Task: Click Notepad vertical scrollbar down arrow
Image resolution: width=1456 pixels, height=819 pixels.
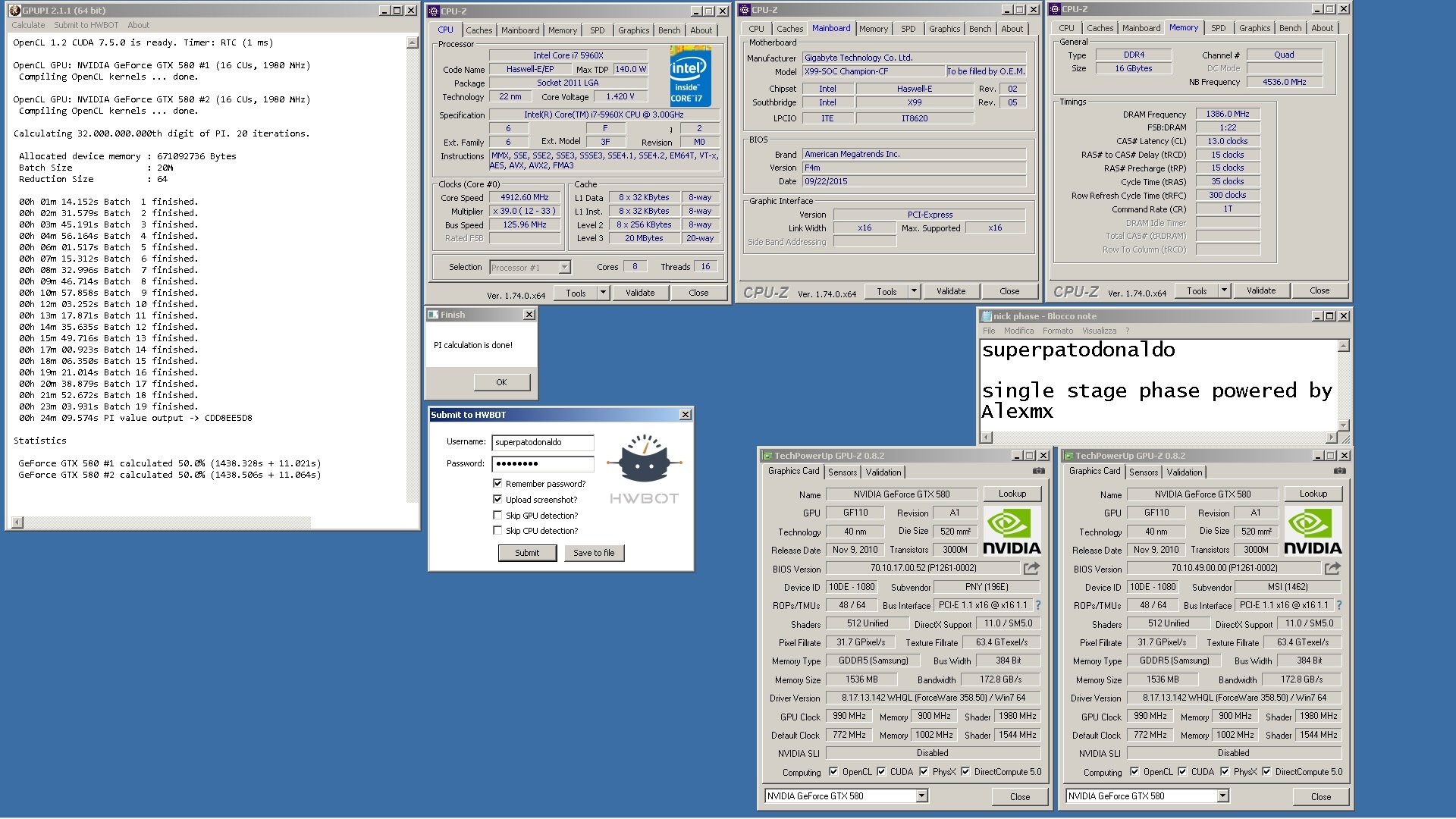Action: coord(1344,425)
